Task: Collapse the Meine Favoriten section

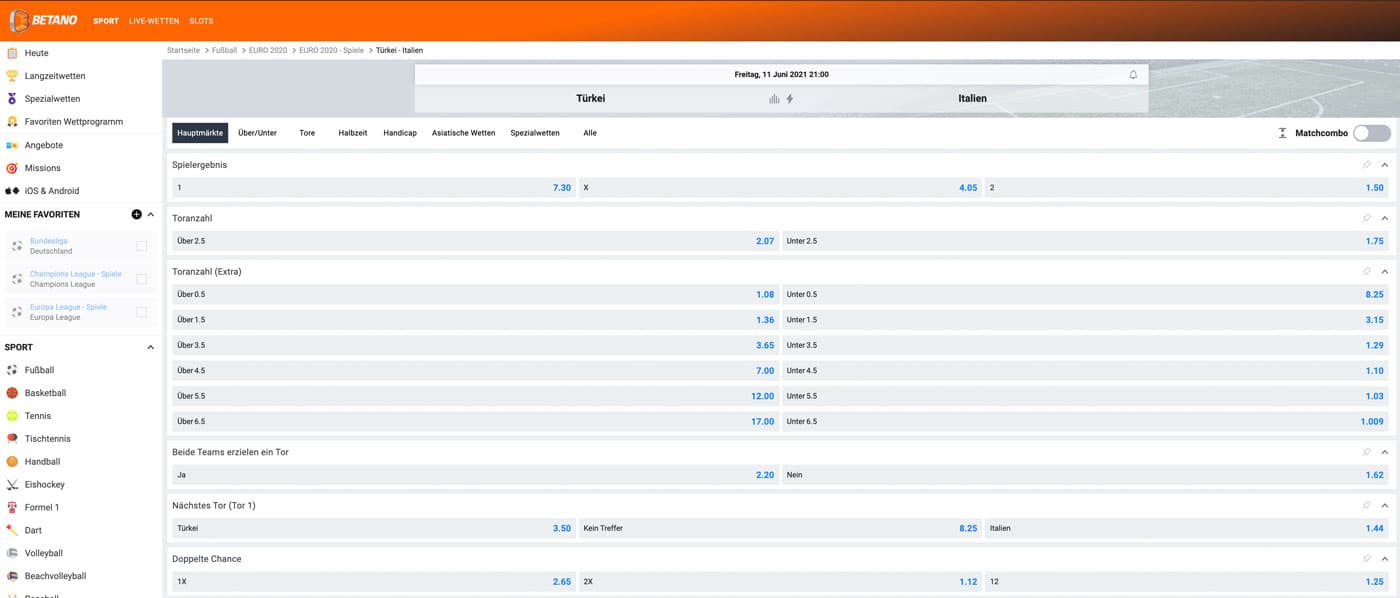Action: (151, 214)
